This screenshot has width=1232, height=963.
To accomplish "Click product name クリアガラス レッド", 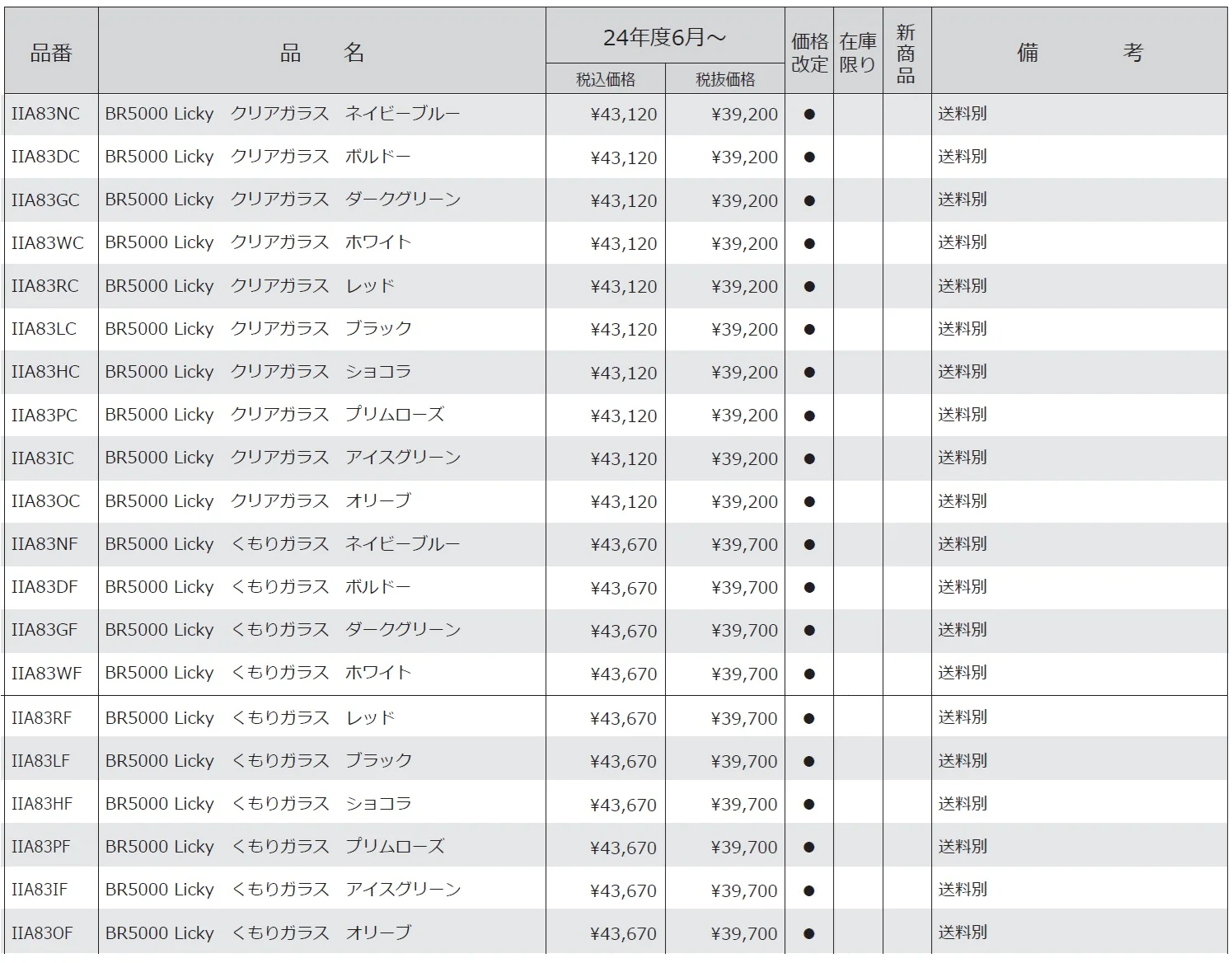I will [x=312, y=286].
